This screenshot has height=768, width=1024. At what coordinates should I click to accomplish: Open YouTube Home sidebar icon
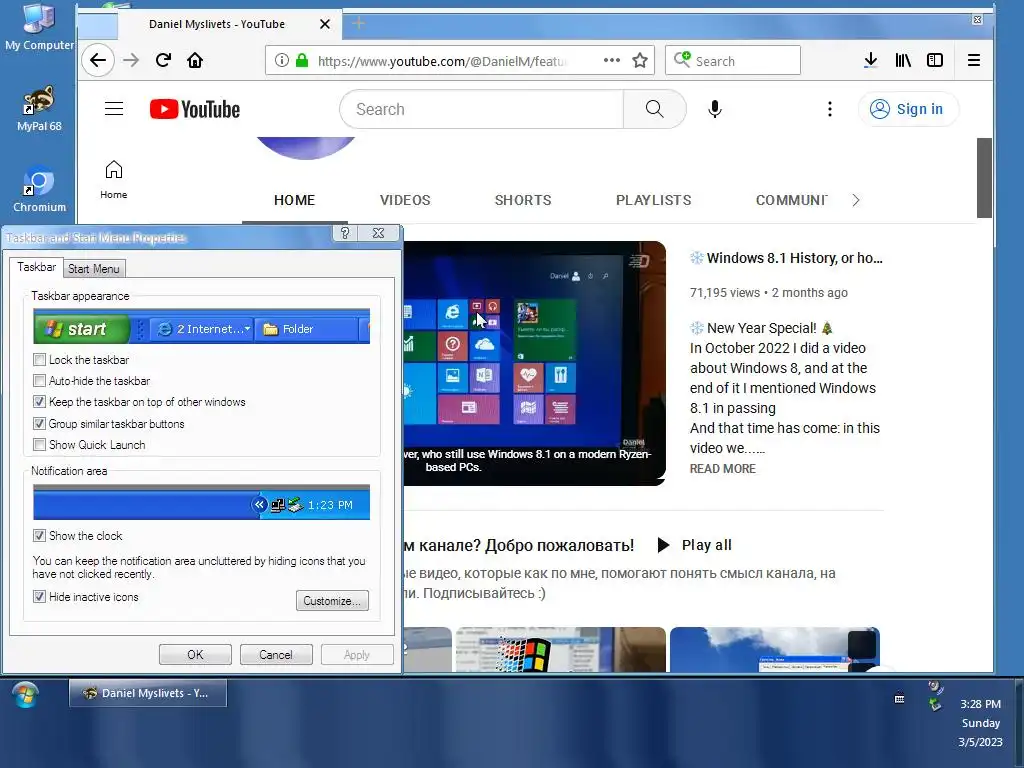tap(114, 180)
